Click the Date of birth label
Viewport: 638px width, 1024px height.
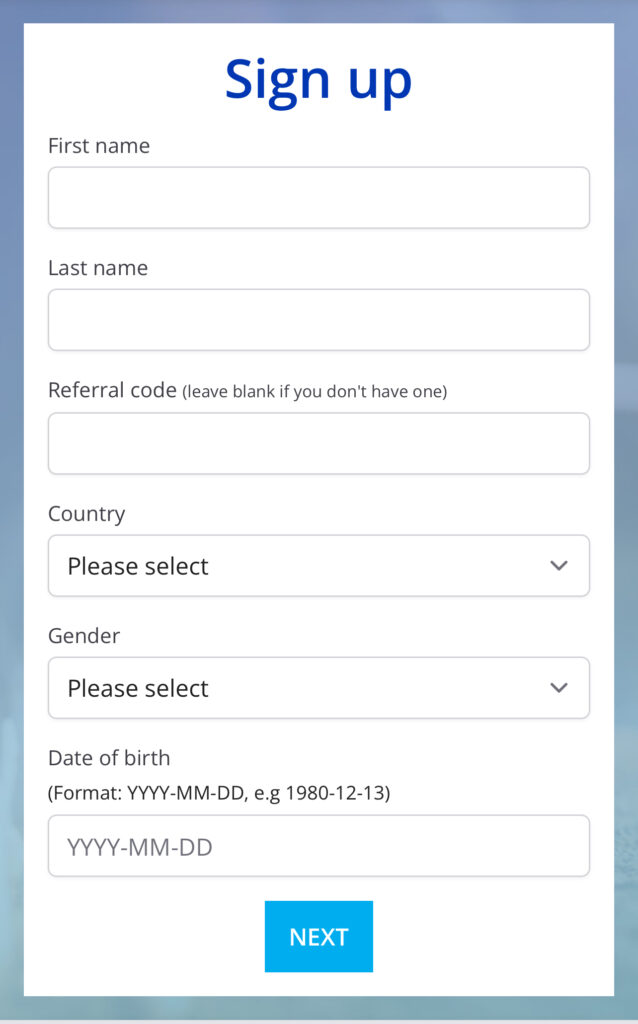click(x=109, y=758)
